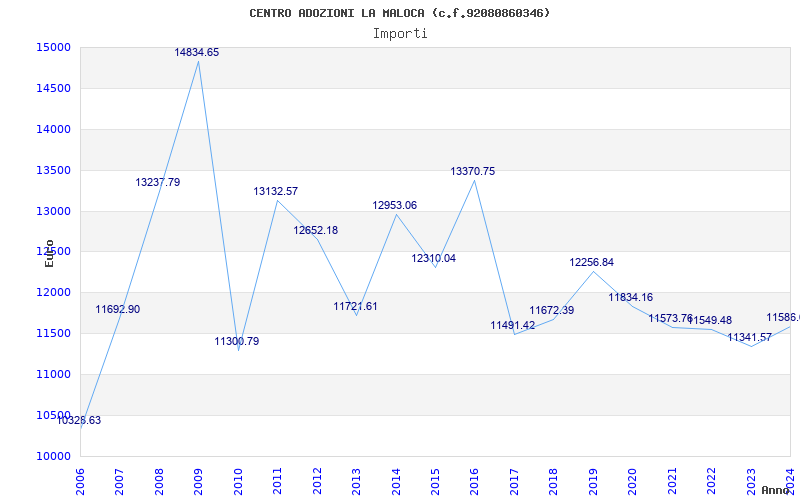Viewport: 800px width, 500px height.
Task: Click the 11300.79 data label
Action: [x=237, y=341]
